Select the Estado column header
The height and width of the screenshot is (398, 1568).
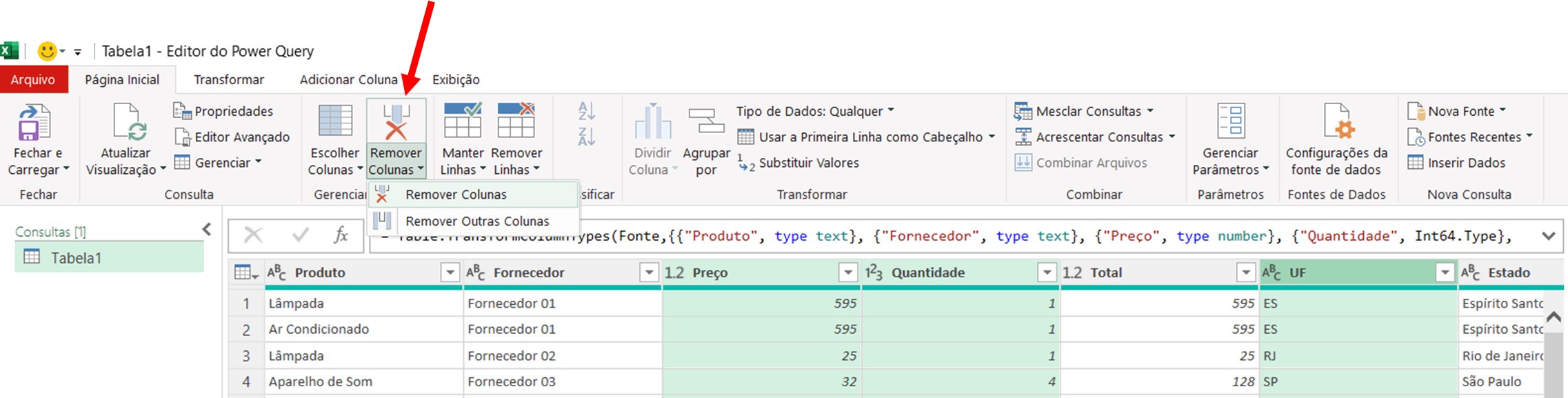click(1510, 272)
